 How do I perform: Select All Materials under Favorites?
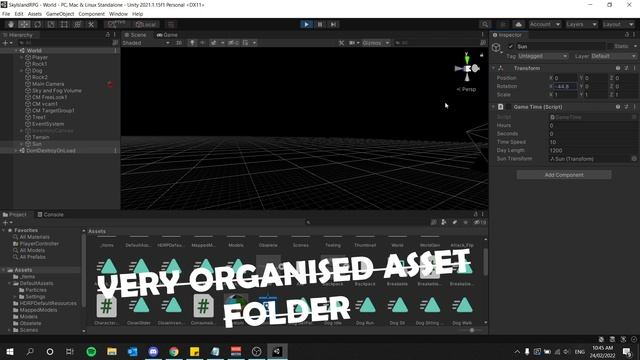tap(35, 237)
